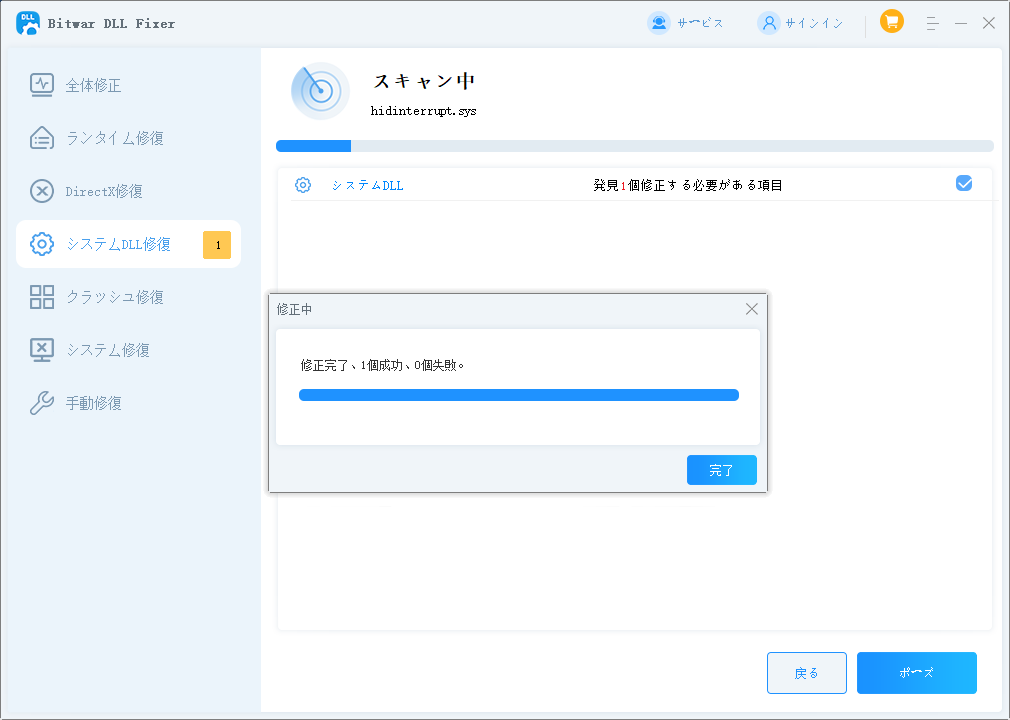Uncheck the システムDLL checkbox

pos(964,183)
